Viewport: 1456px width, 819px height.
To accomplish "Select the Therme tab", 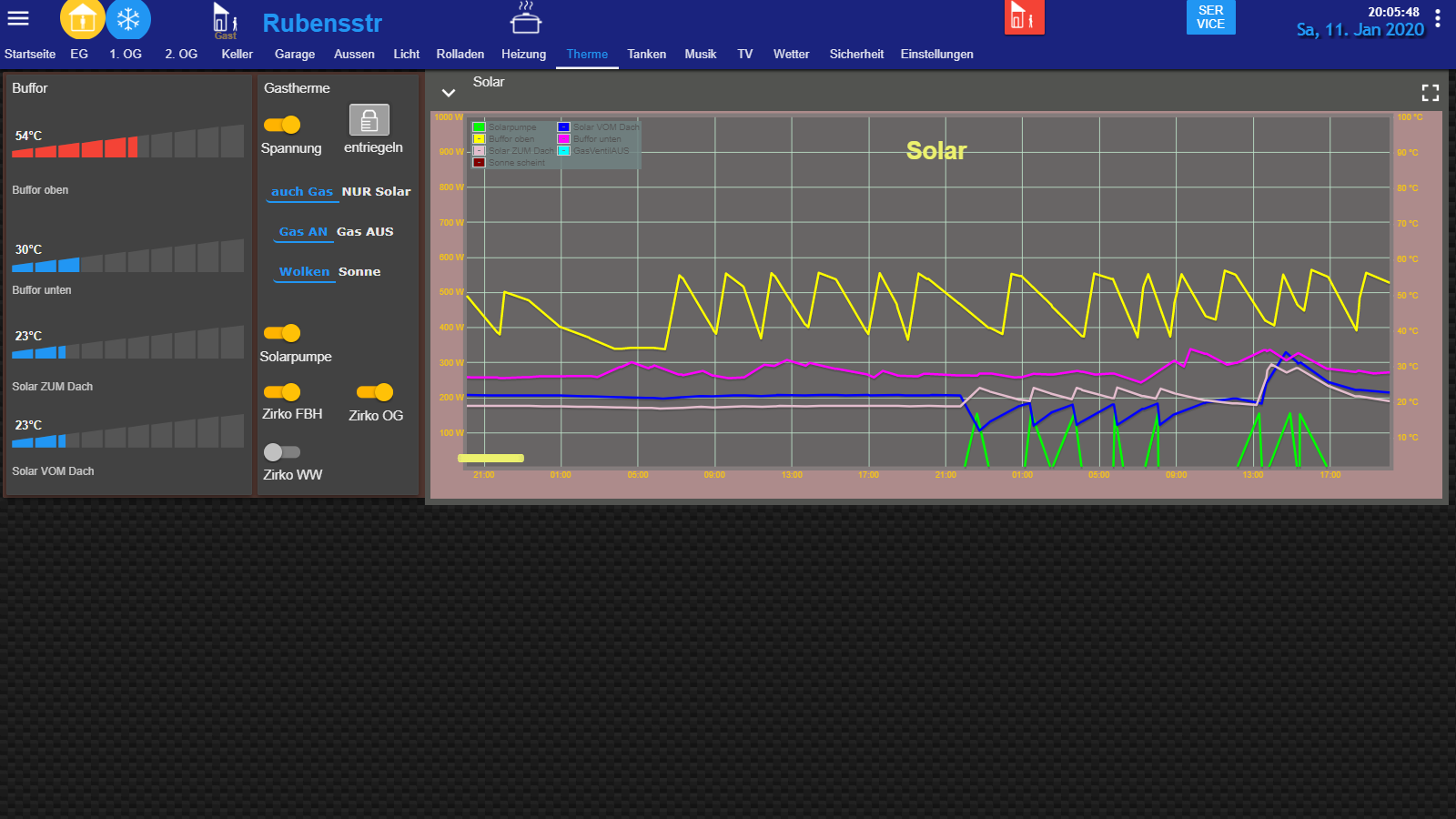I will [587, 55].
